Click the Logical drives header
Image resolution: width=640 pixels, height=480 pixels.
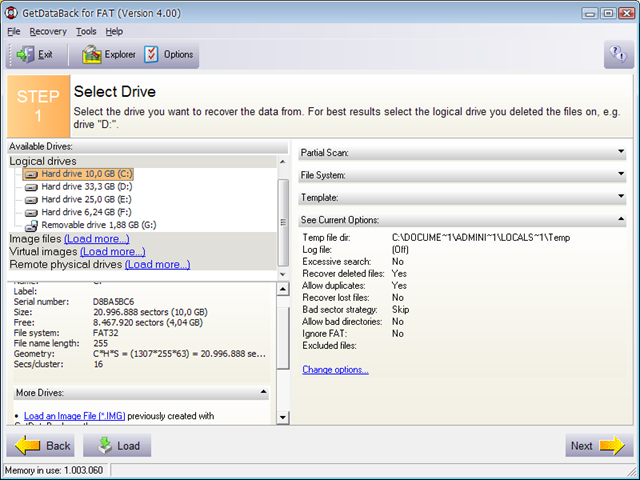[142, 161]
